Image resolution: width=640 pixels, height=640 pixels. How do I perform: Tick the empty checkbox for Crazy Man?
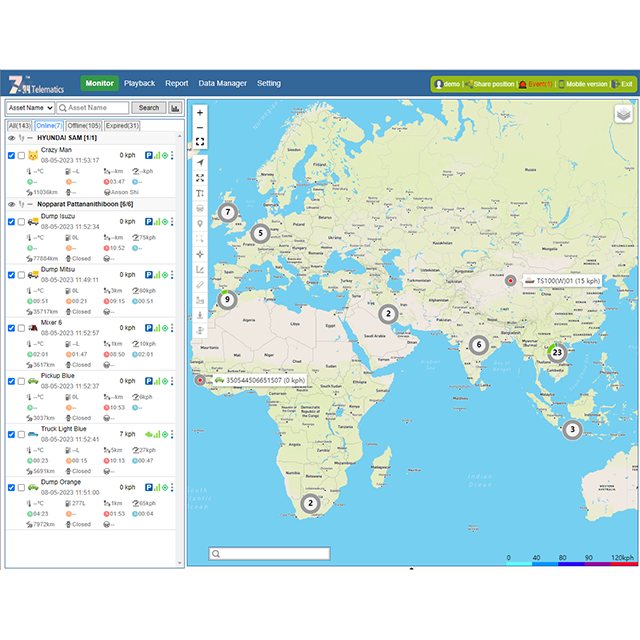21,156
